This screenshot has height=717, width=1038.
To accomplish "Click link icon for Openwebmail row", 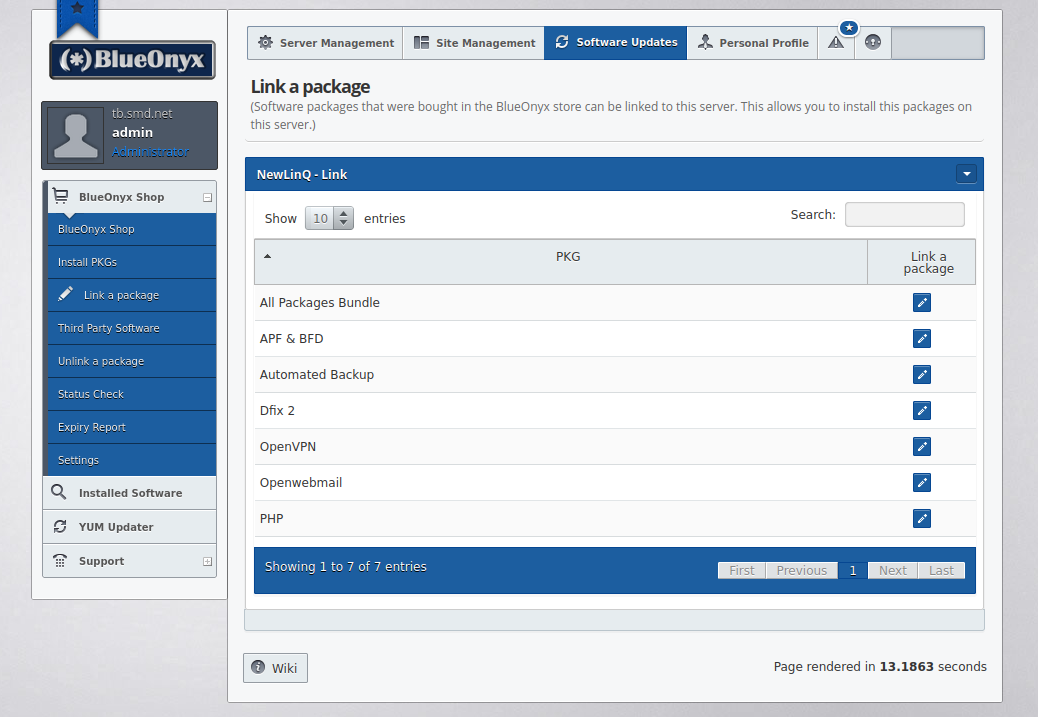I will [921, 483].
